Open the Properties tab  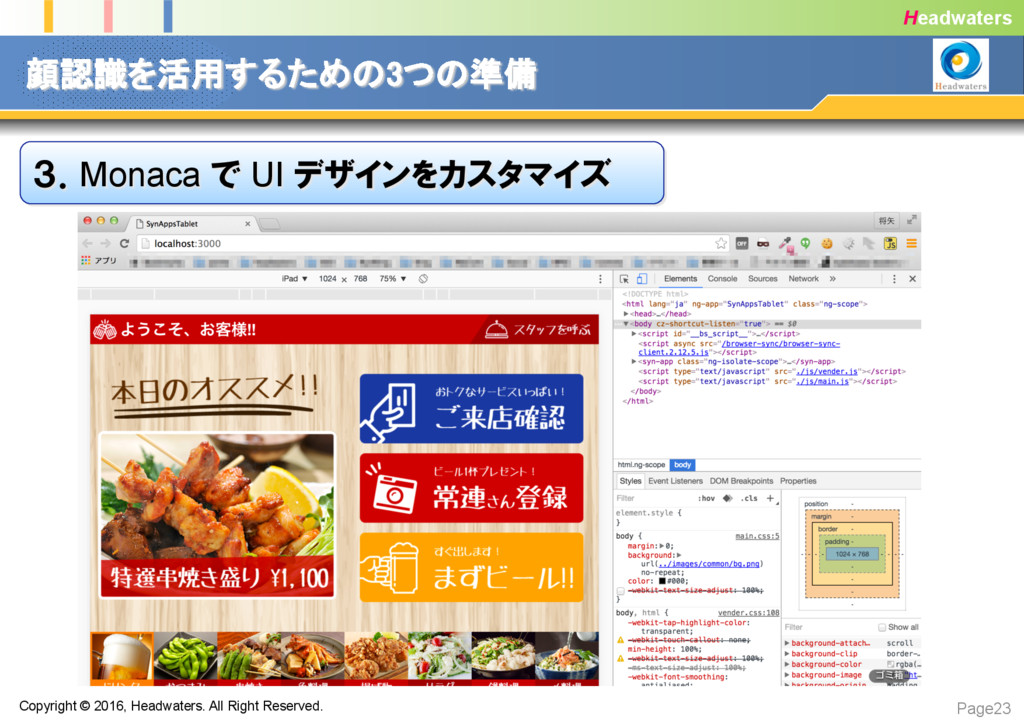[x=798, y=481]
